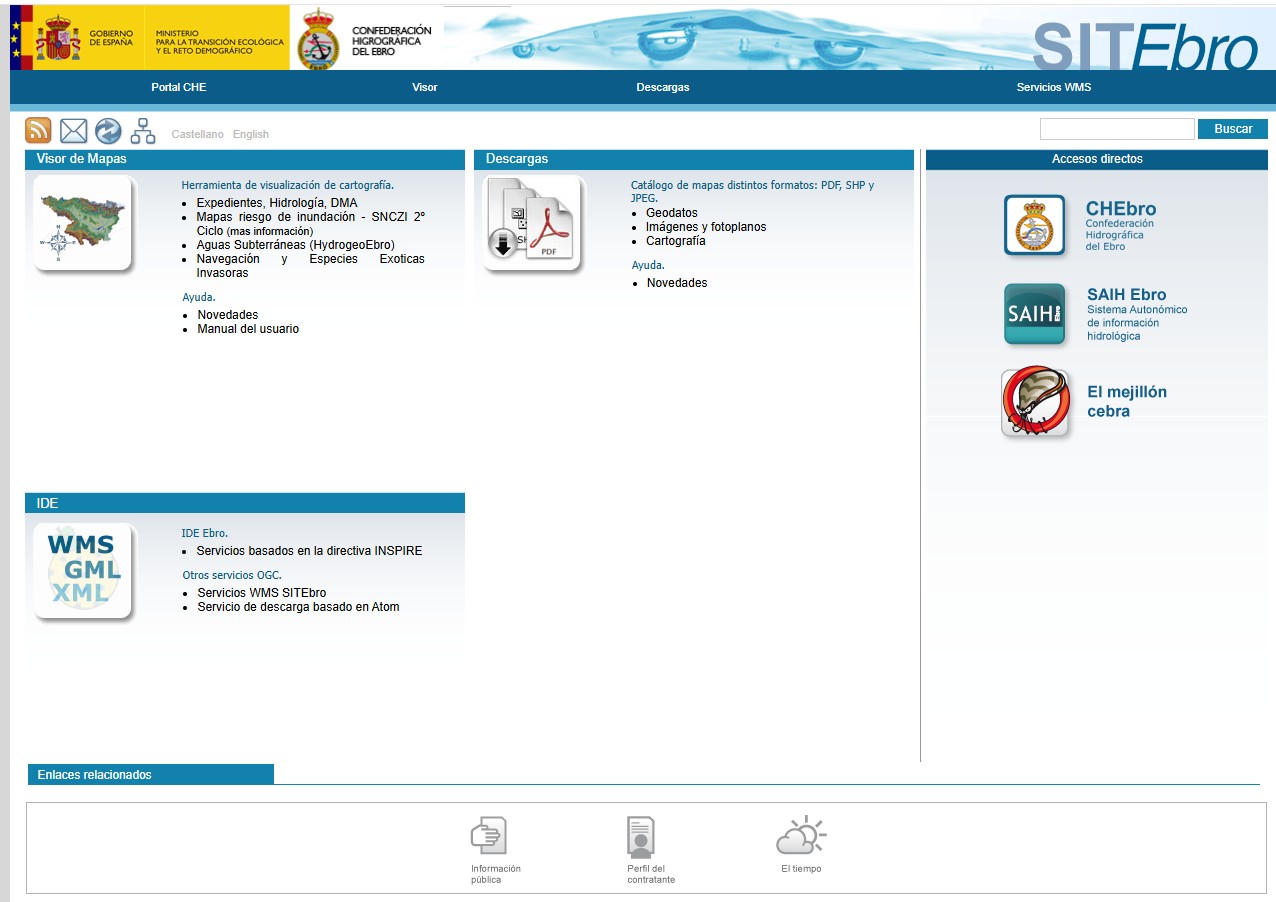1276x902 pixels.
Task: Open the Visor de Mapas map thumbnail
Action: [x=83, y=223]
